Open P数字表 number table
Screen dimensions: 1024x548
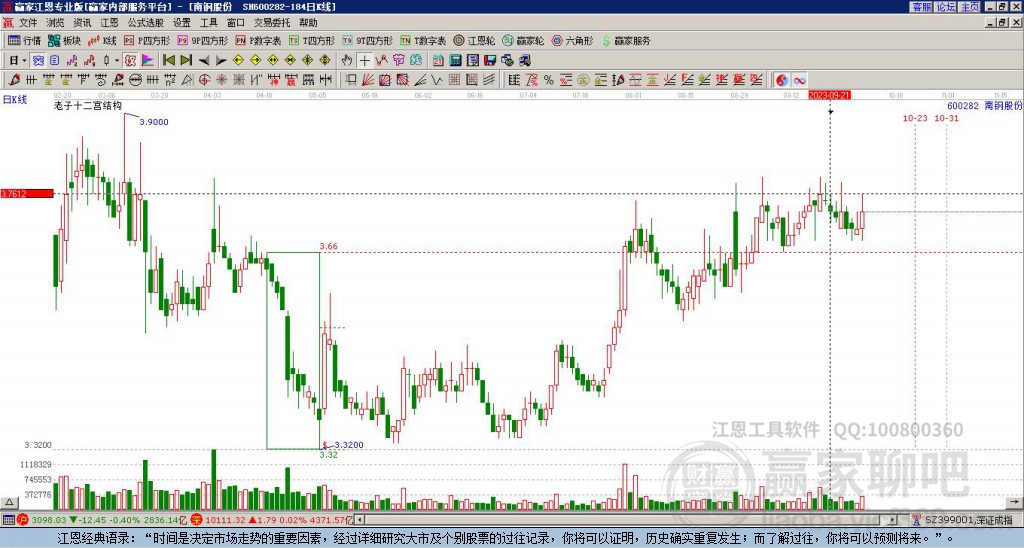coord(259,40)
